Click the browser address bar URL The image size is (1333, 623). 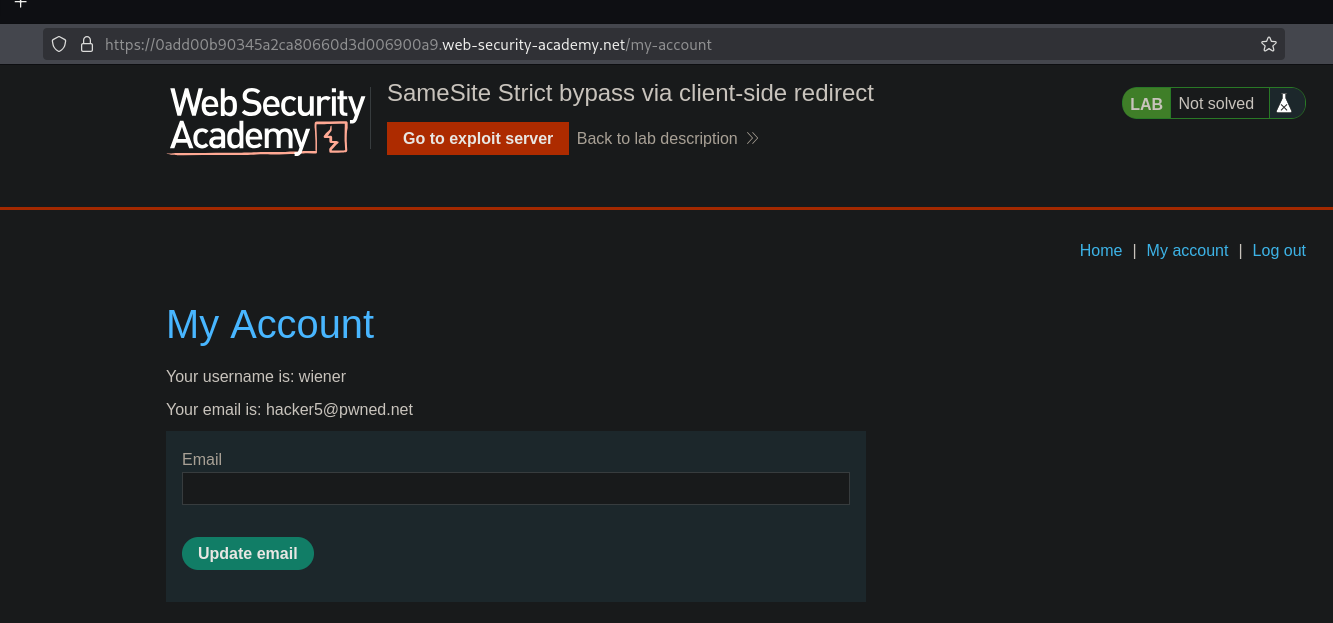(x=408, y=44)
